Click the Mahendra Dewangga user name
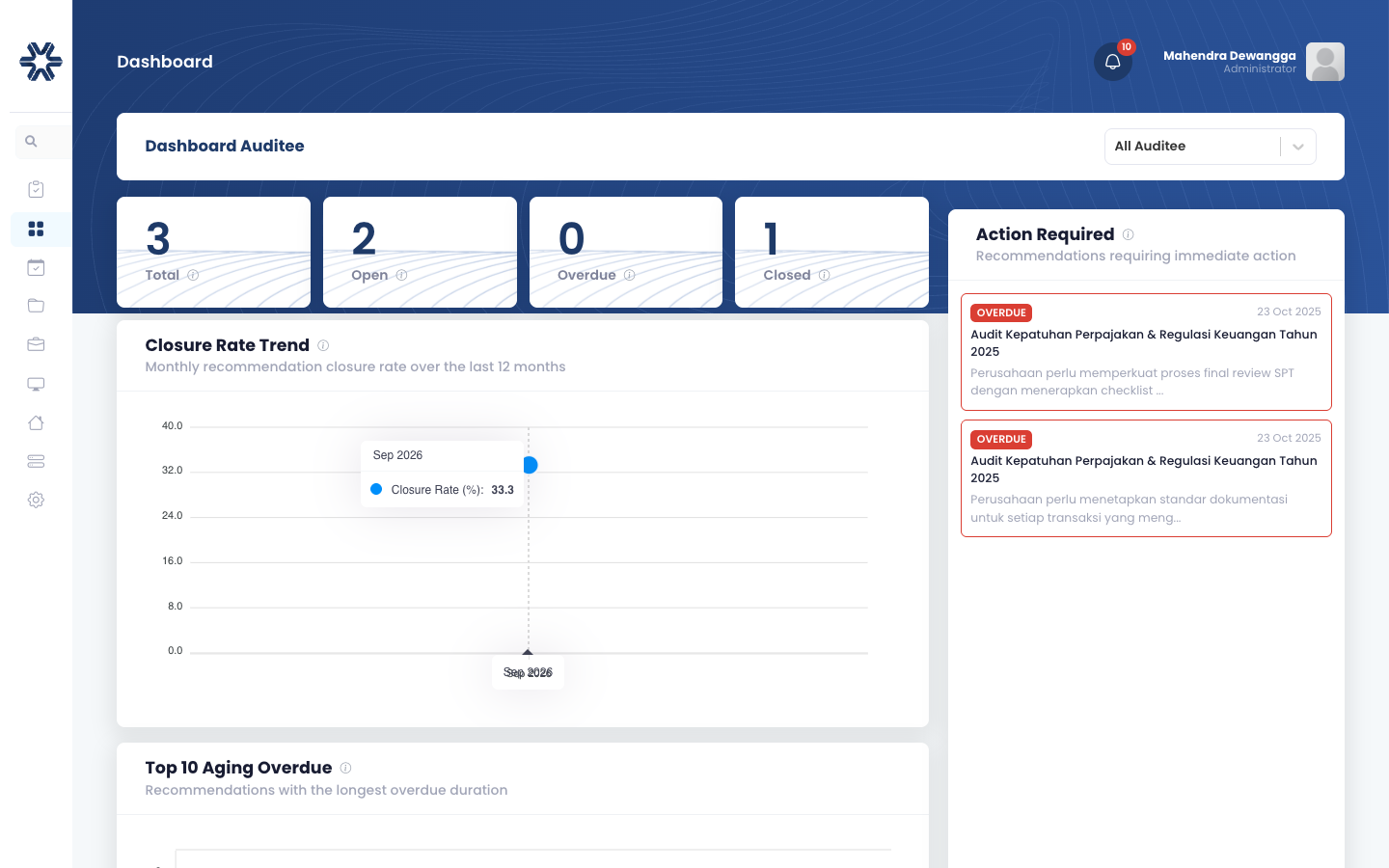 1230,56
